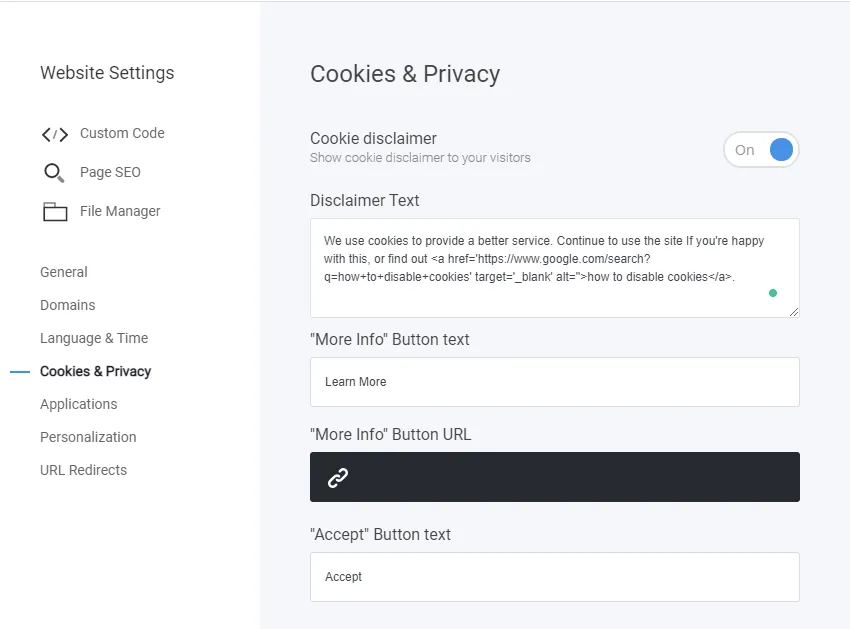Open File Manager with the folder icon

click(x=55, y=211)
